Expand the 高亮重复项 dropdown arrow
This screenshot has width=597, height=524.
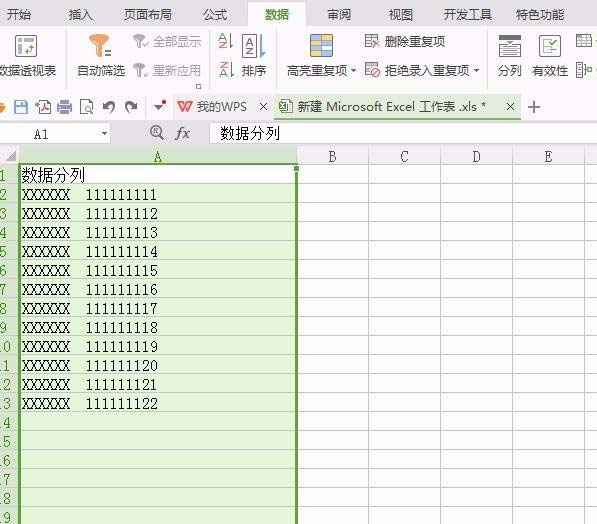point(353,70)
